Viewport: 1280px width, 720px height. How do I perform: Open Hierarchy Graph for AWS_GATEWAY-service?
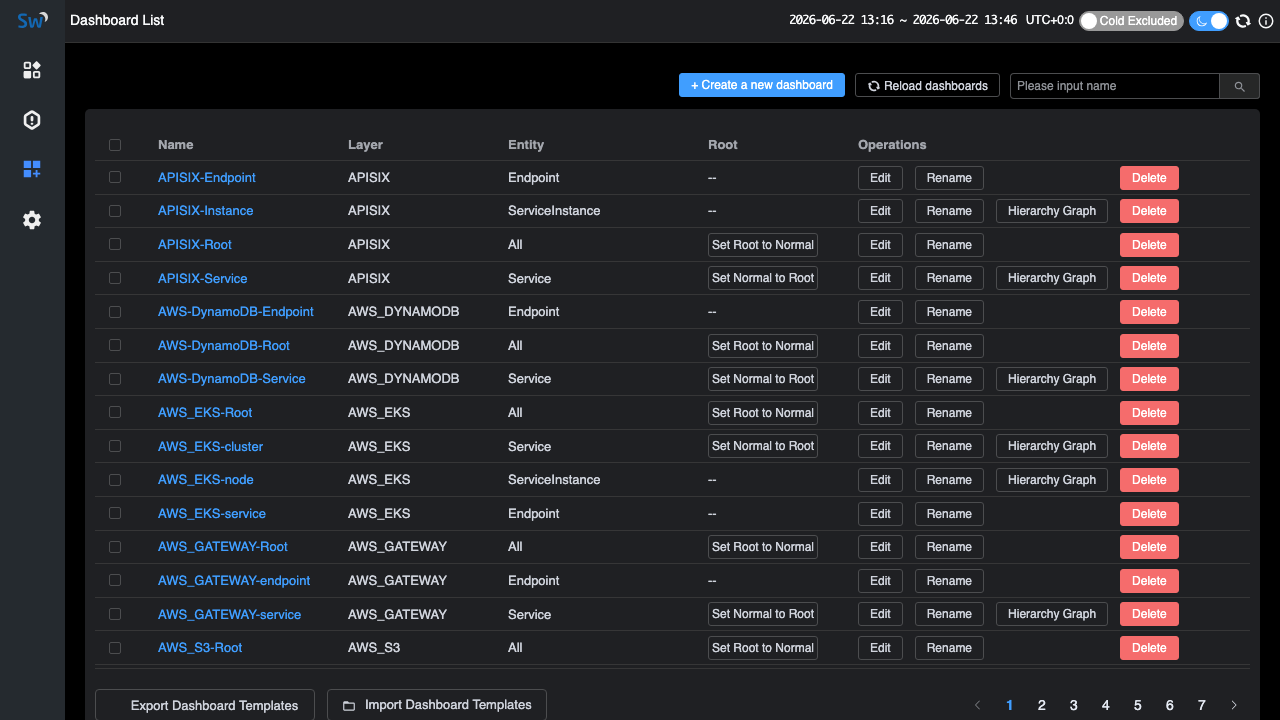(x=1052, y=614)
